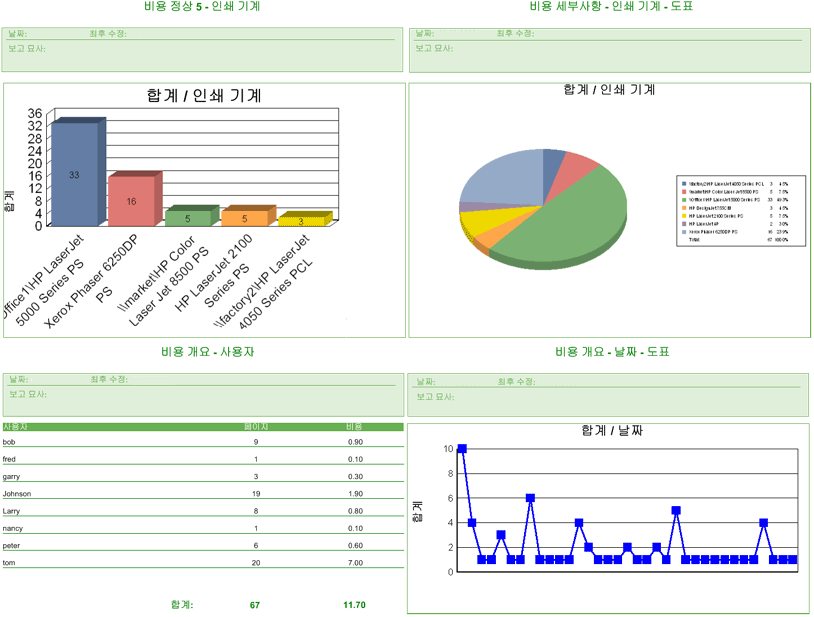814x617 pixels.
Task: Click the line chart heading '합계 / 날짜'
Action: point(612,430)
